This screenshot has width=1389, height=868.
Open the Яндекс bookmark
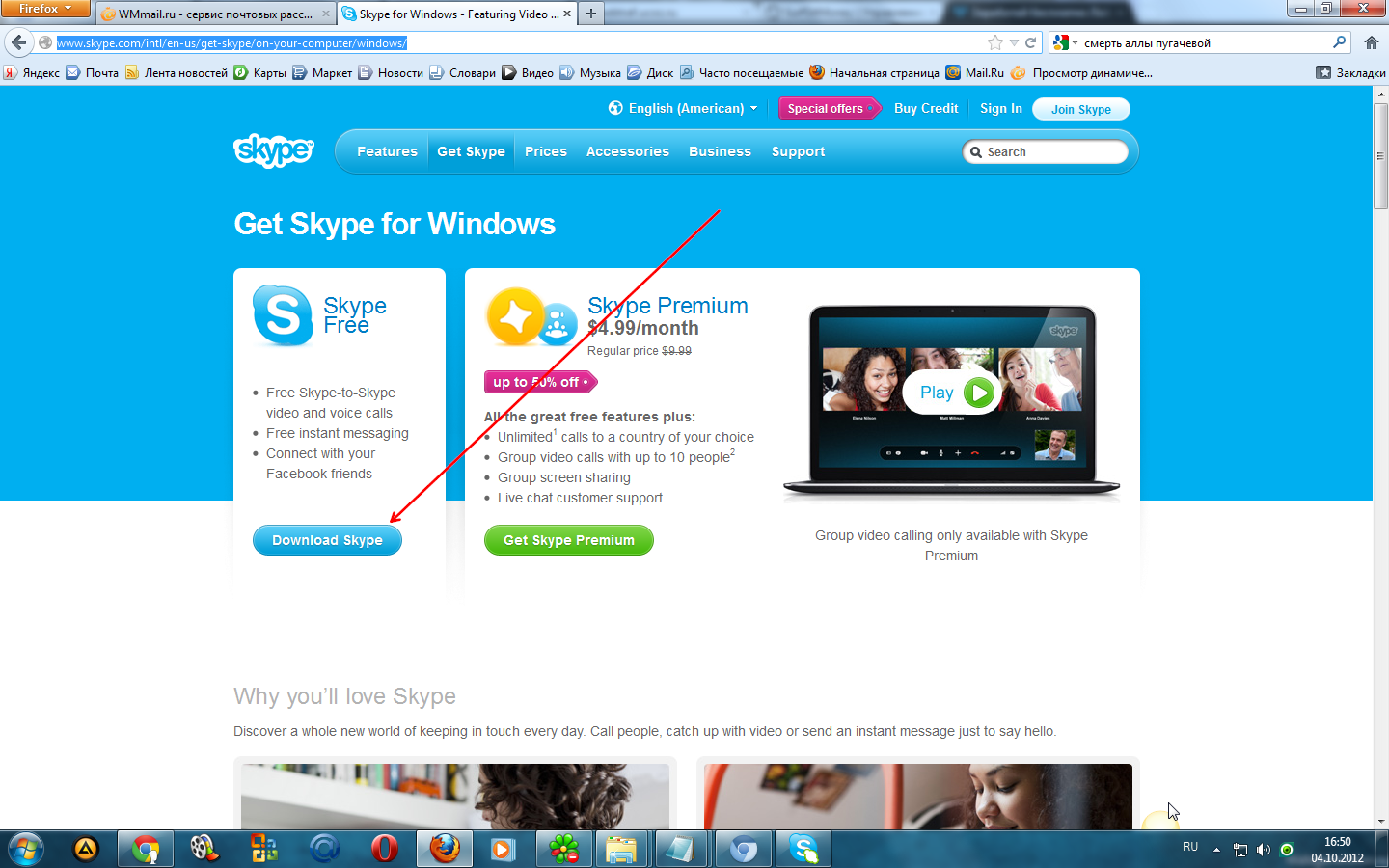[32, 72]
